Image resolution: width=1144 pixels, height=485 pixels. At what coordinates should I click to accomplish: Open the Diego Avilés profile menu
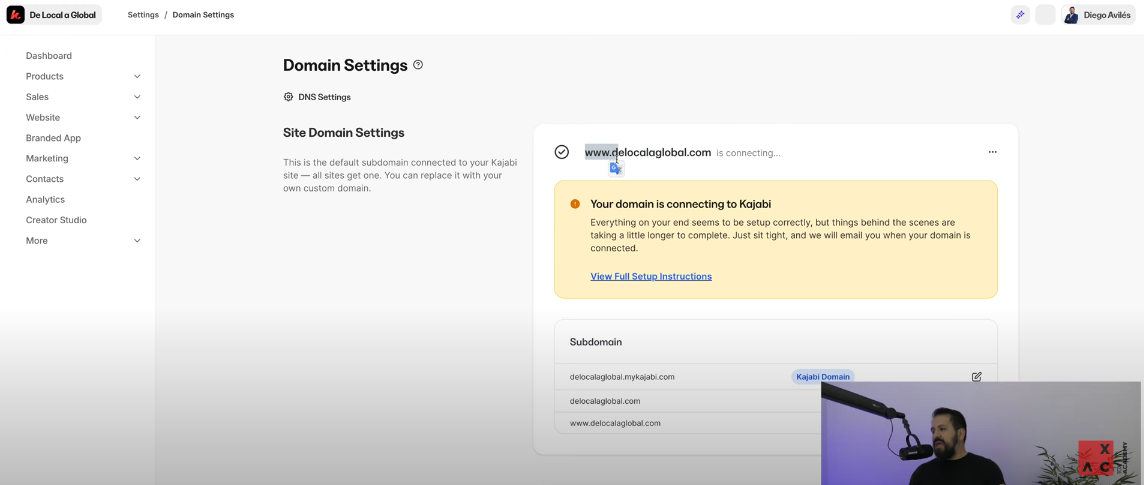1098,15
